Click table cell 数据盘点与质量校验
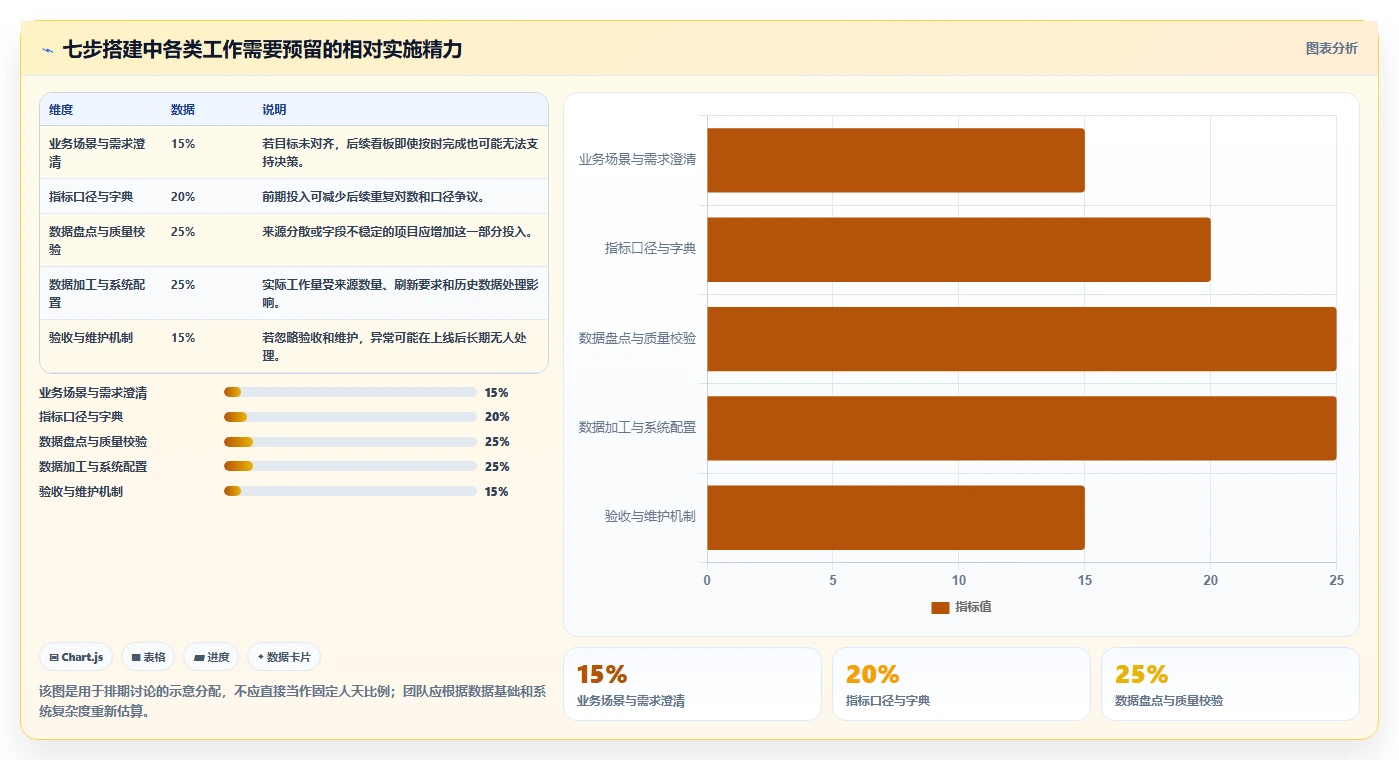 [x=100, y=240]
